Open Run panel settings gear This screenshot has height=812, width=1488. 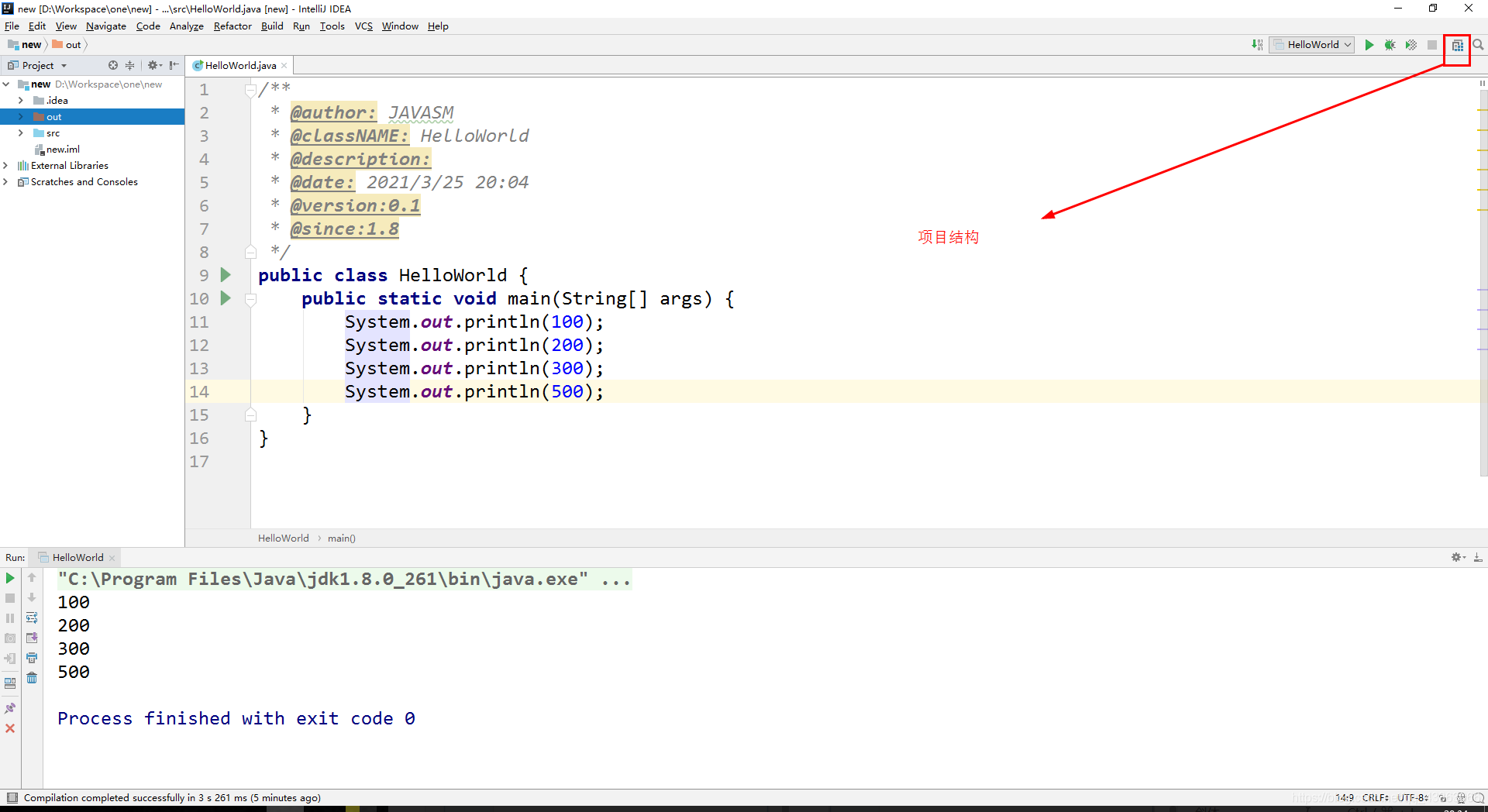click(x=1458, y=557)
